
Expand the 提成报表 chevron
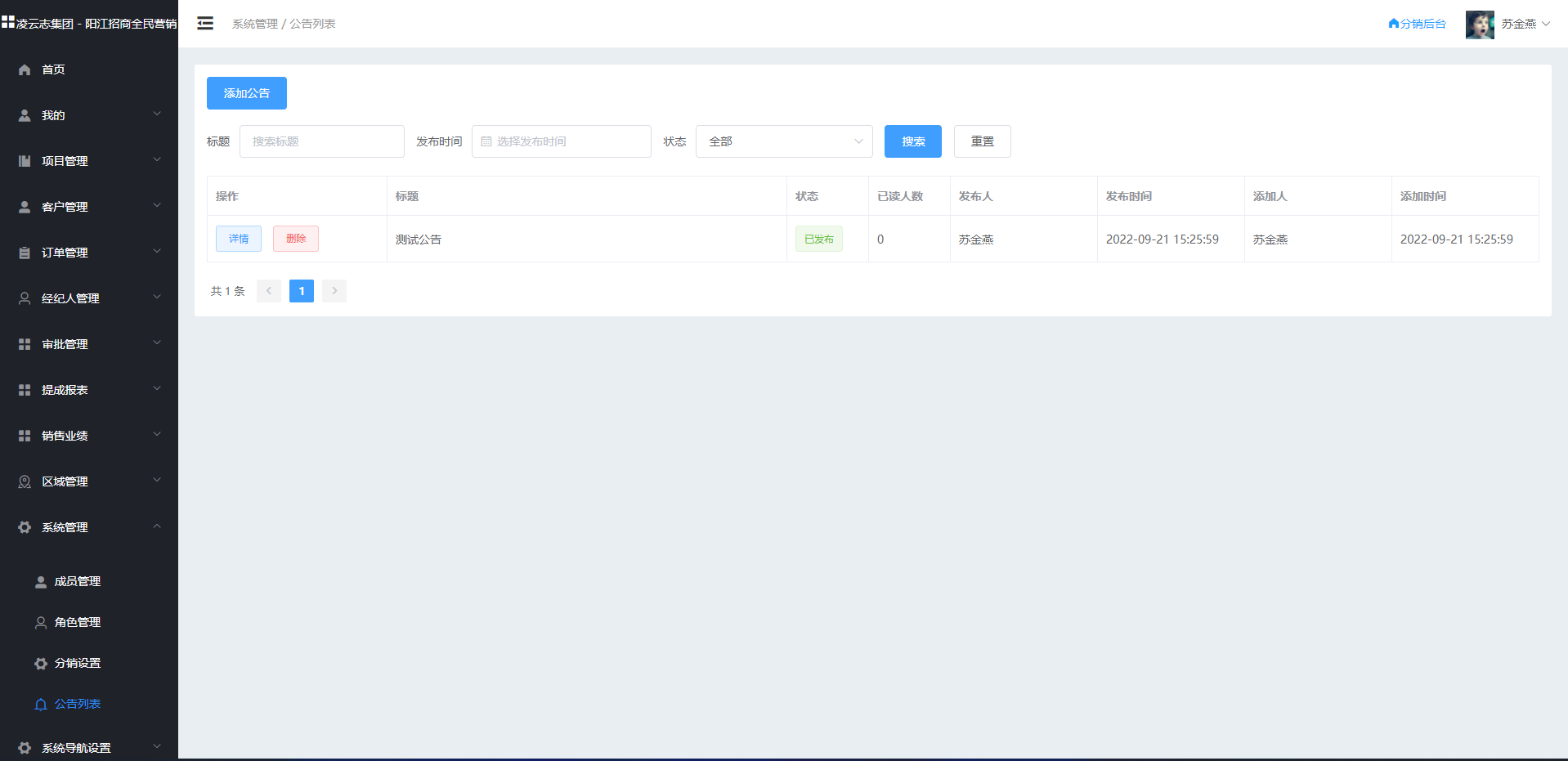(x=157, y=389)
